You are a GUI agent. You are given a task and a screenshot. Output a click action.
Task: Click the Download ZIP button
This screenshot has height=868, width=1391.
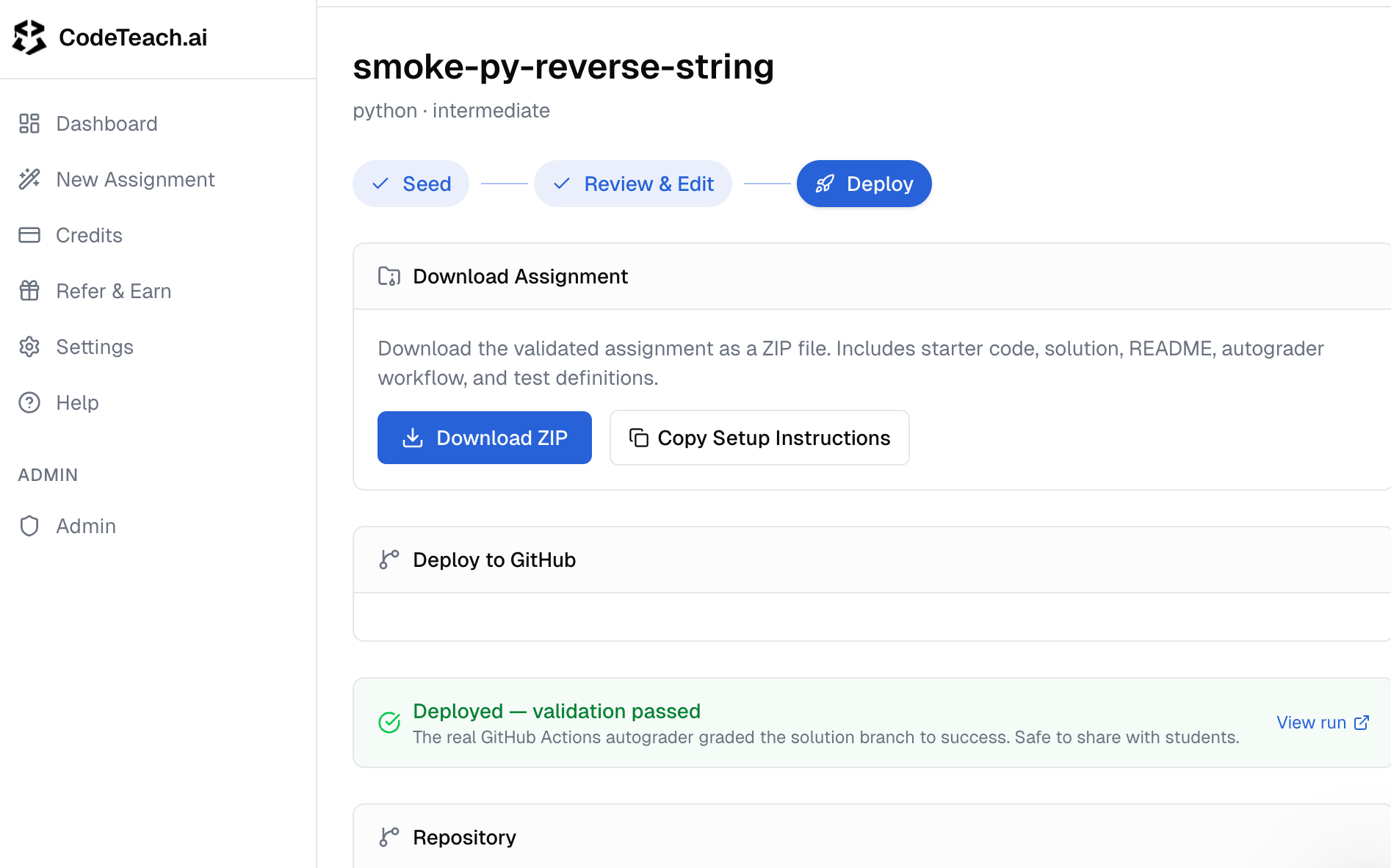pyautogui.click(x=485, y=438)
